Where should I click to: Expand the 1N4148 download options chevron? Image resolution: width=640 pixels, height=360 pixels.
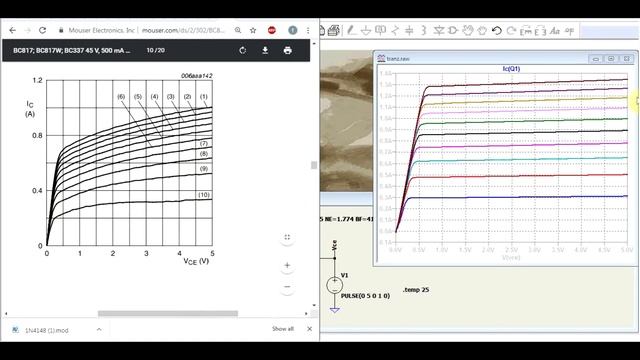[99, 329]
